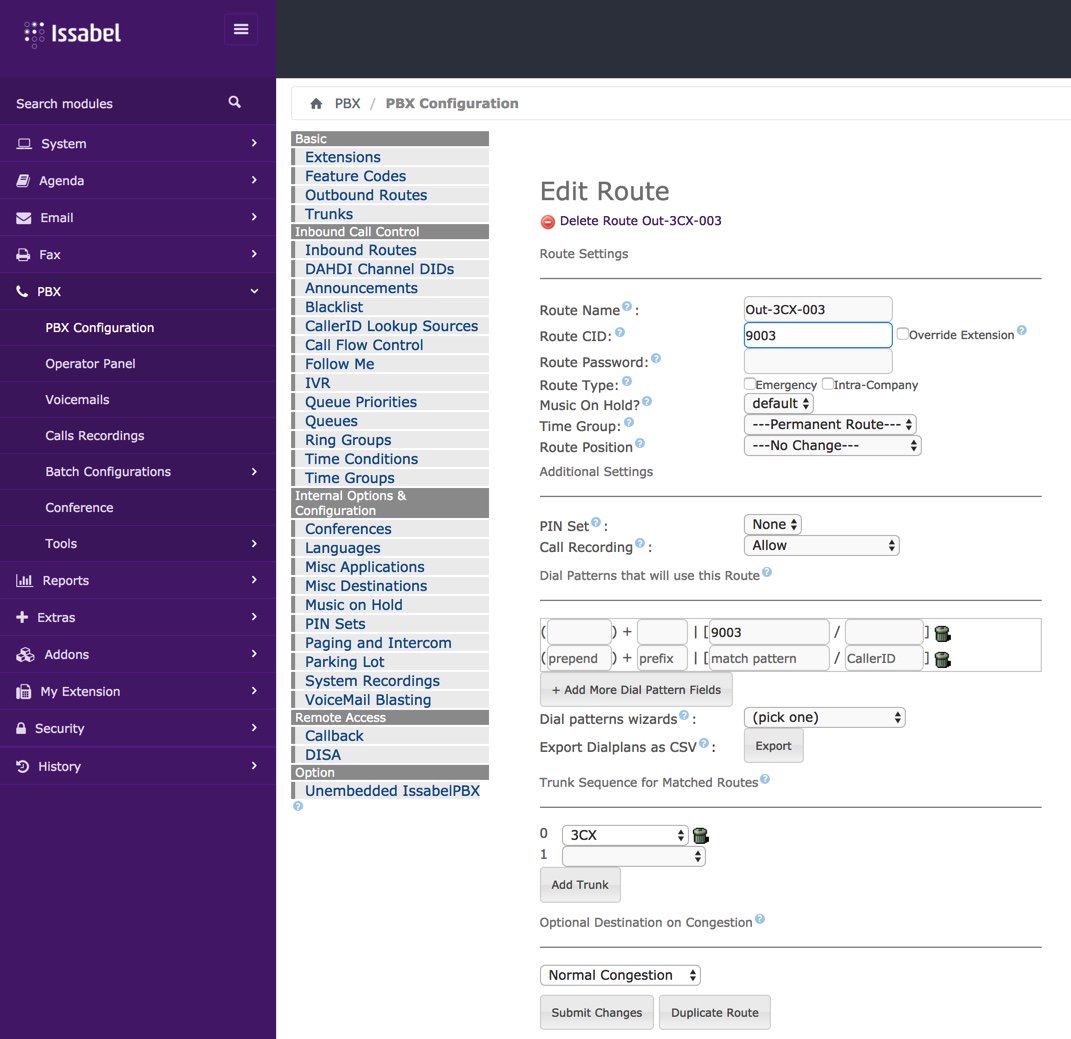The height and width of the screenshot is (1039, 1071).
Task: Open Calls Recordings in the PBX submenu
Action: (x=94, y=436)
